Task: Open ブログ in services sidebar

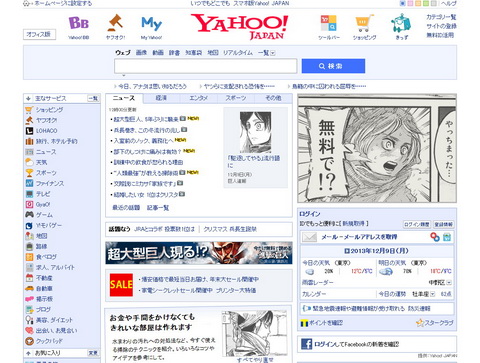Action: coord(43,309)
